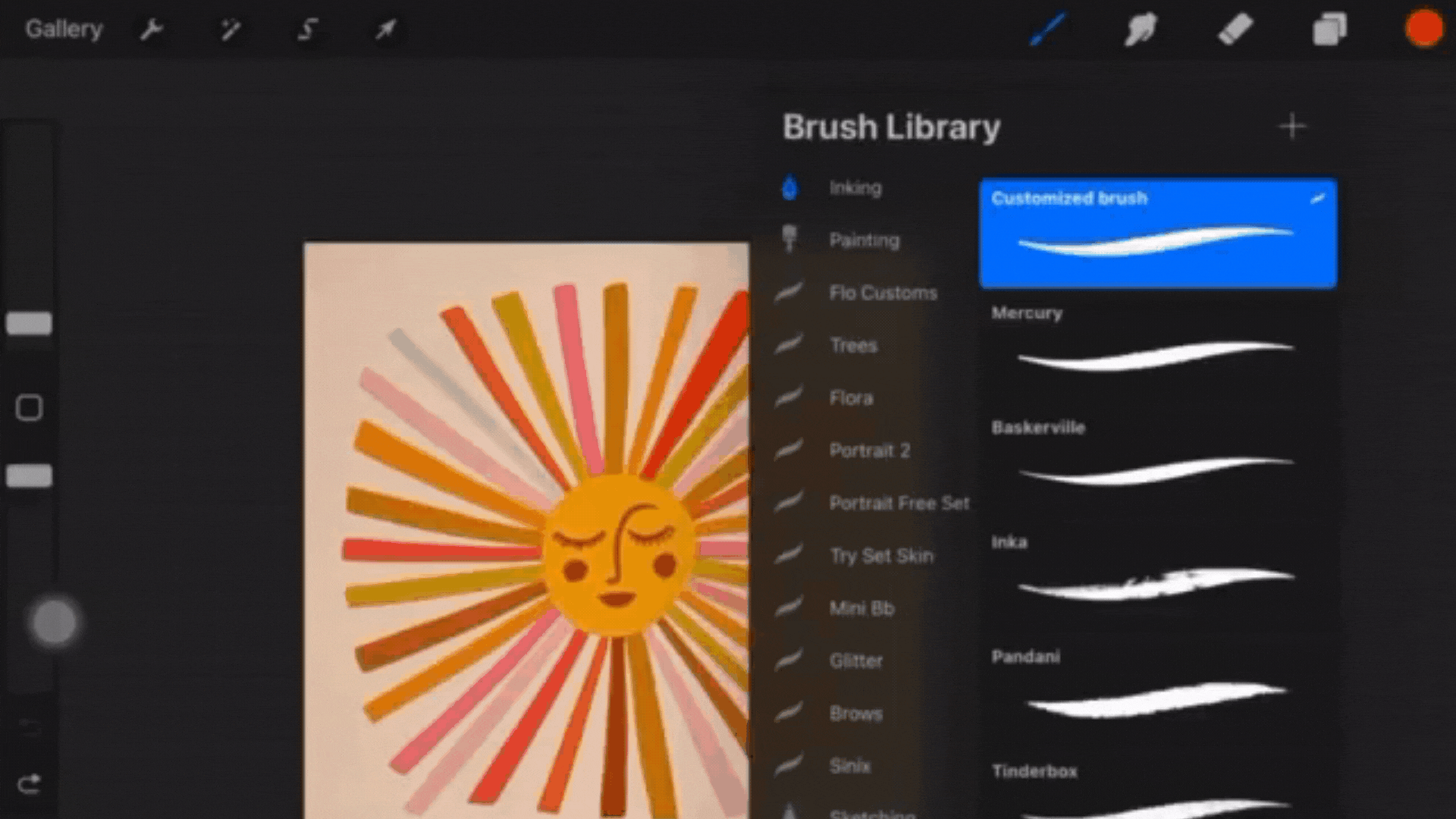
Task: Select the Painting brush set
Action: pyautogui.click(x=864, y=240)
